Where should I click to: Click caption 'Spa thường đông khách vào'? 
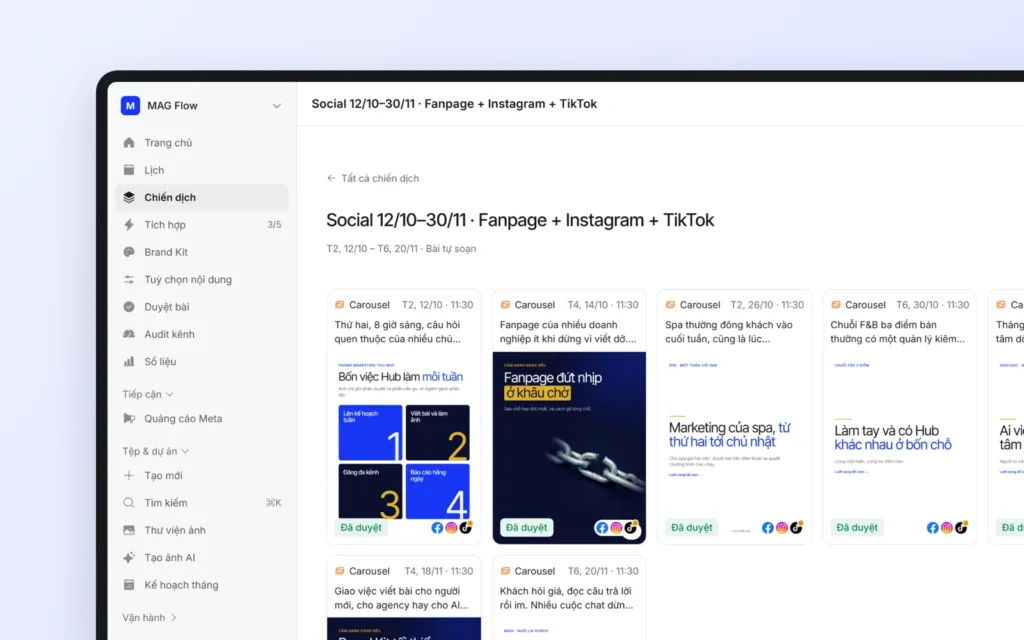(729, 325)
